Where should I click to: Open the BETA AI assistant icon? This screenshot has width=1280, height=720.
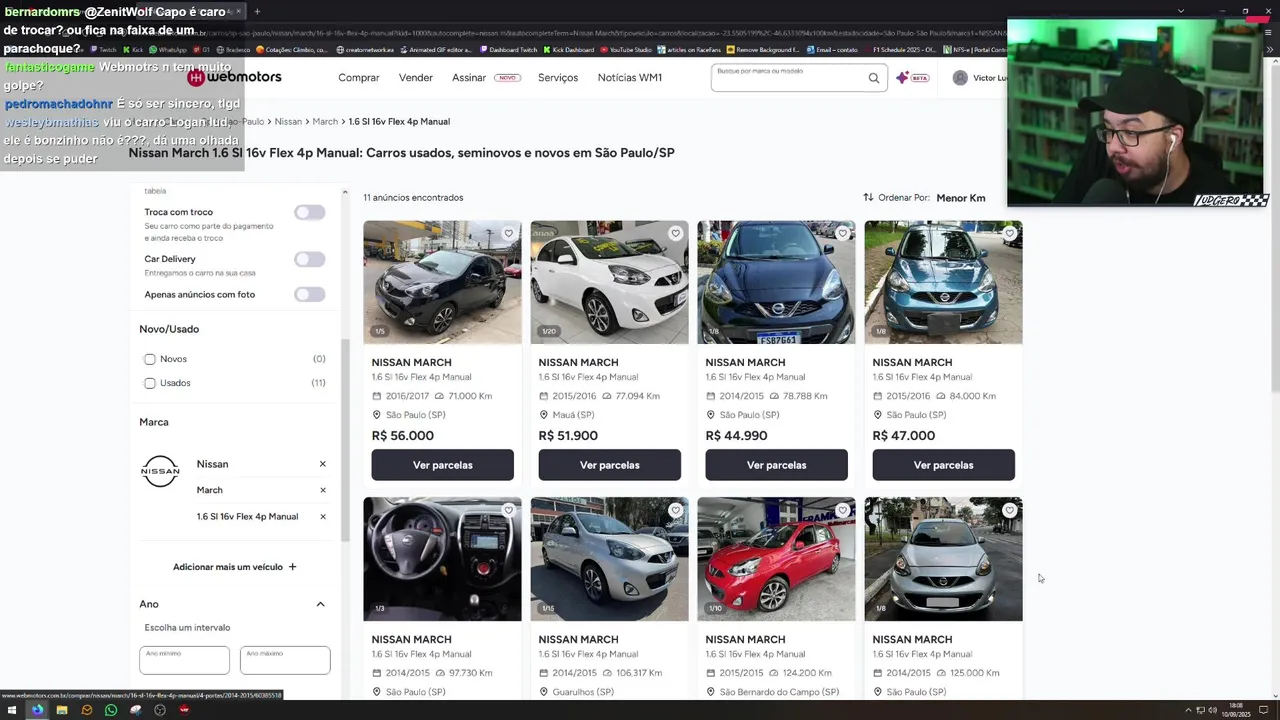(912, 77)
